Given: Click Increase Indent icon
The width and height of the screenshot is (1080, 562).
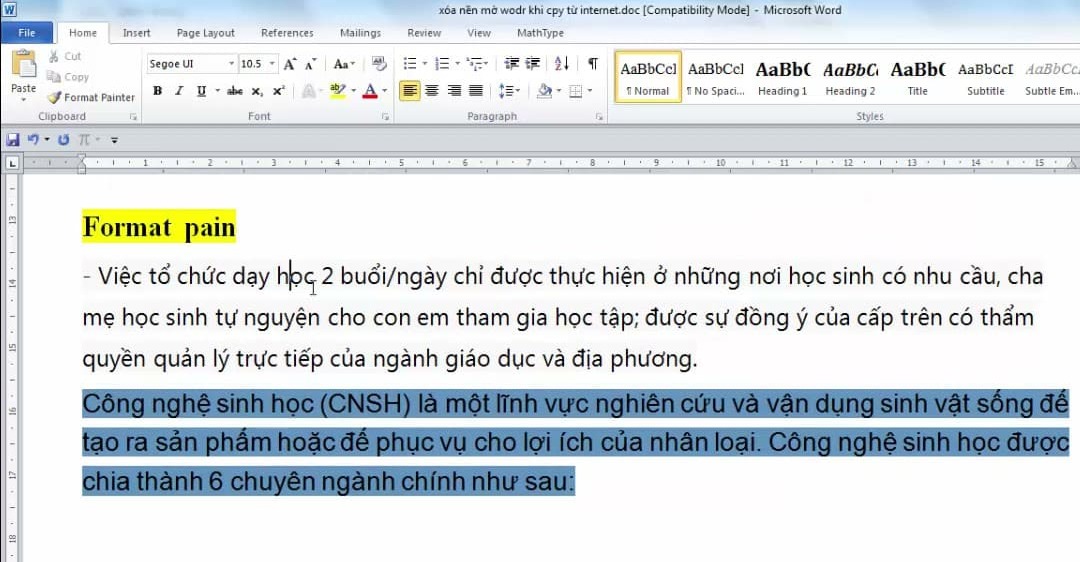Looking at the screenshot, I should pos(532,64).
